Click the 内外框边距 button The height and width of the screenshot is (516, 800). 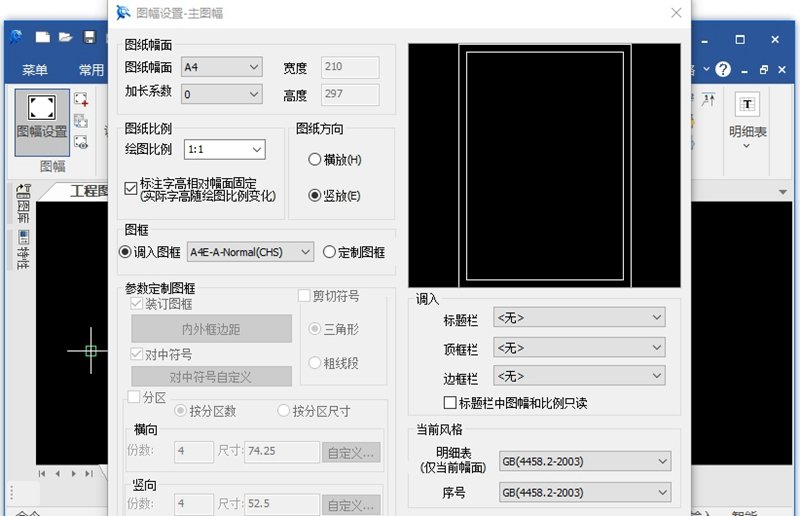tap(211, 329)
